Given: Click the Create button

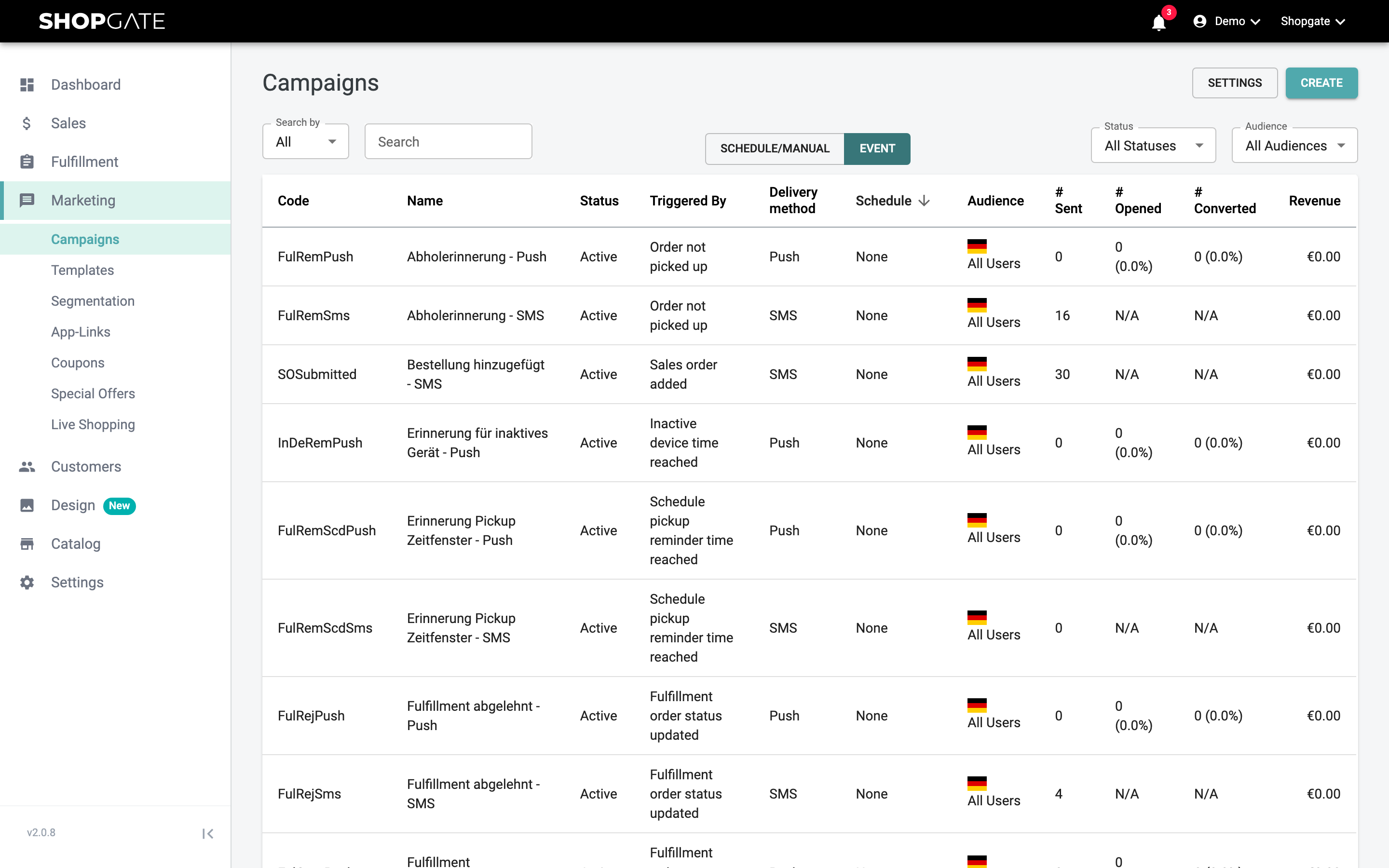Looking at the screenshot, I should pos(1321,82).
